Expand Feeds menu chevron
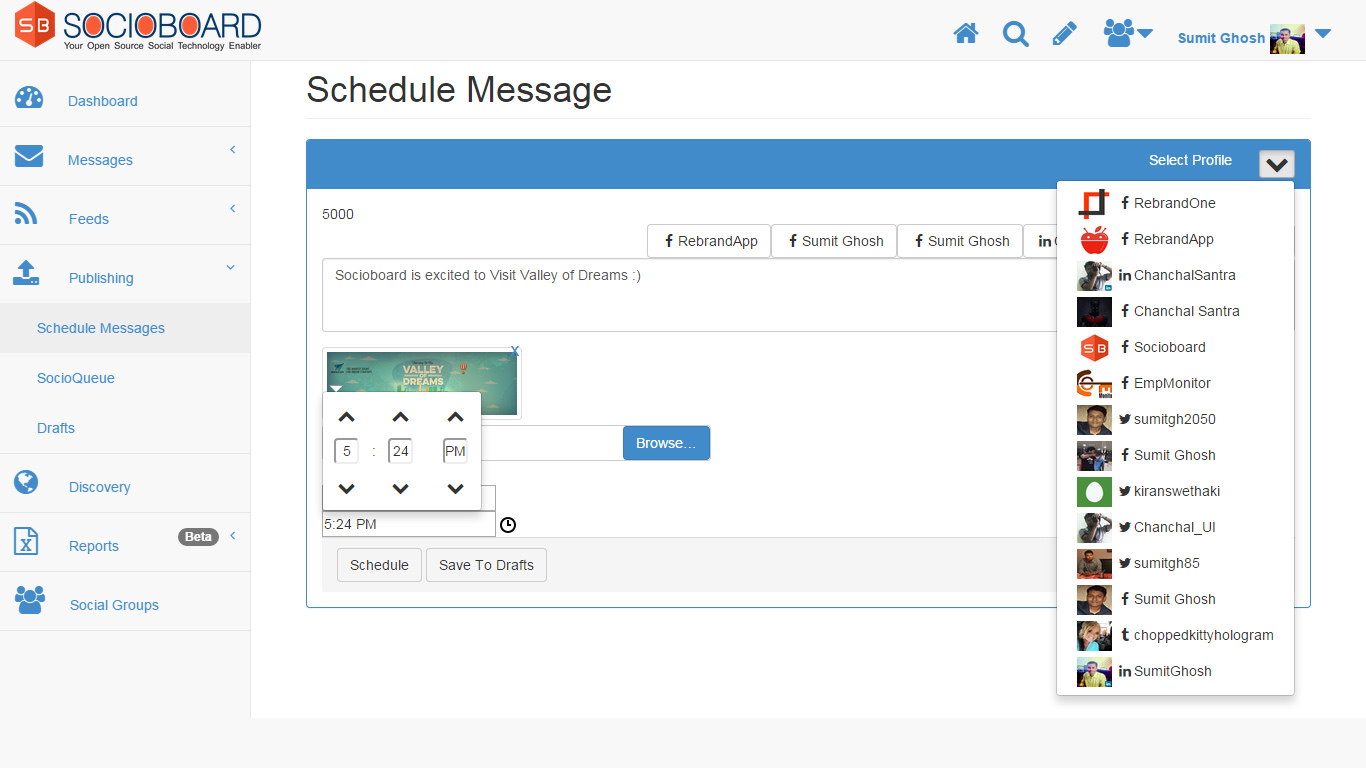The height and width of the screenshot is (768, 1366). (x=233, y=209)
